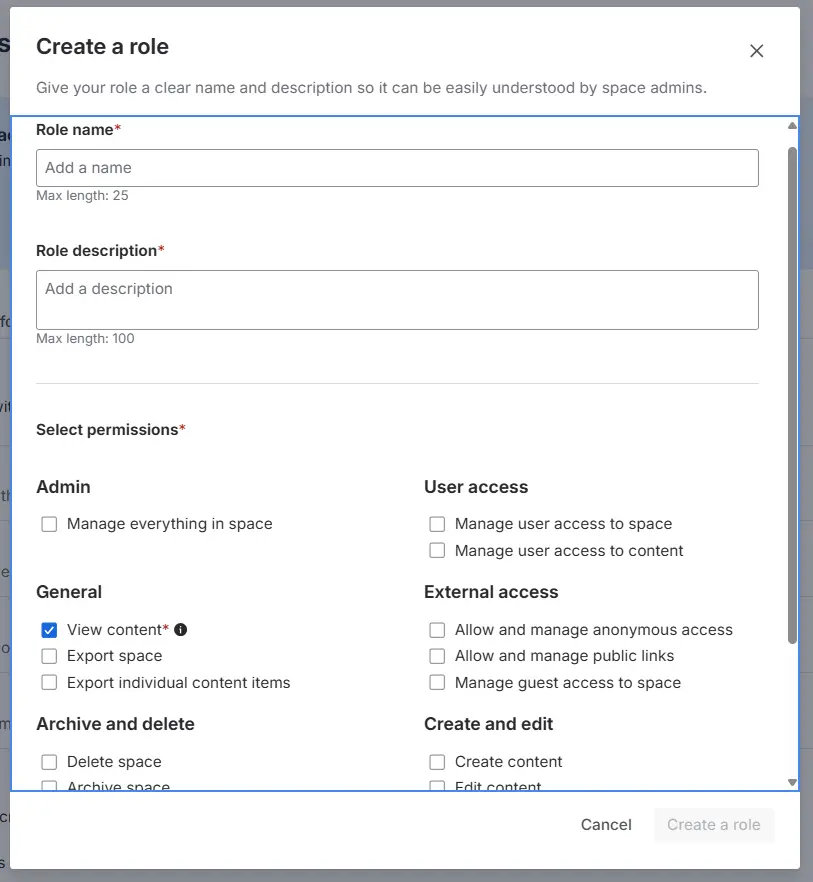The image size is (813, 882).
Task: Uncheck the View content checkbox
Action: click(x=49, y=630)
